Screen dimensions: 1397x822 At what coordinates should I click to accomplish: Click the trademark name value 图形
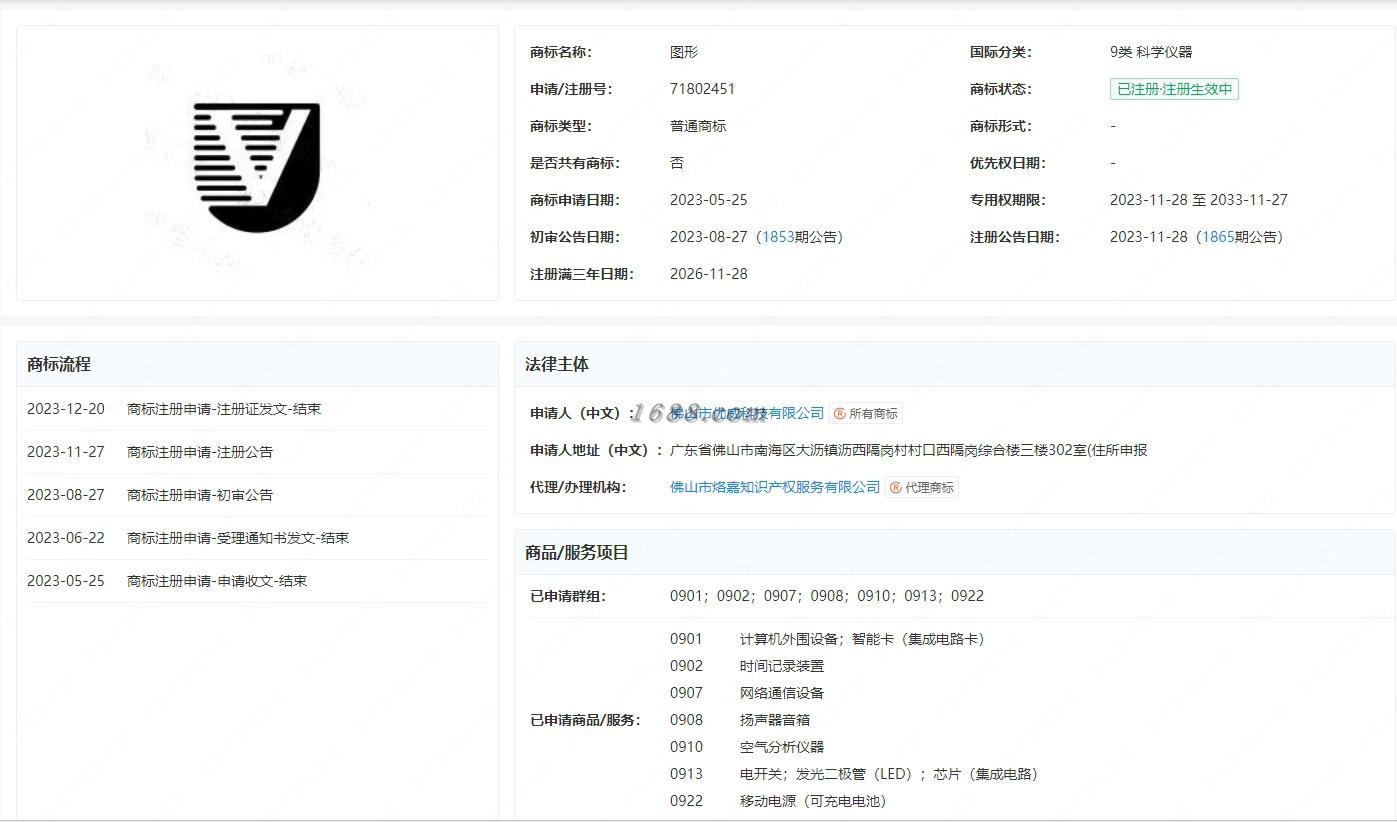point(684,52)
